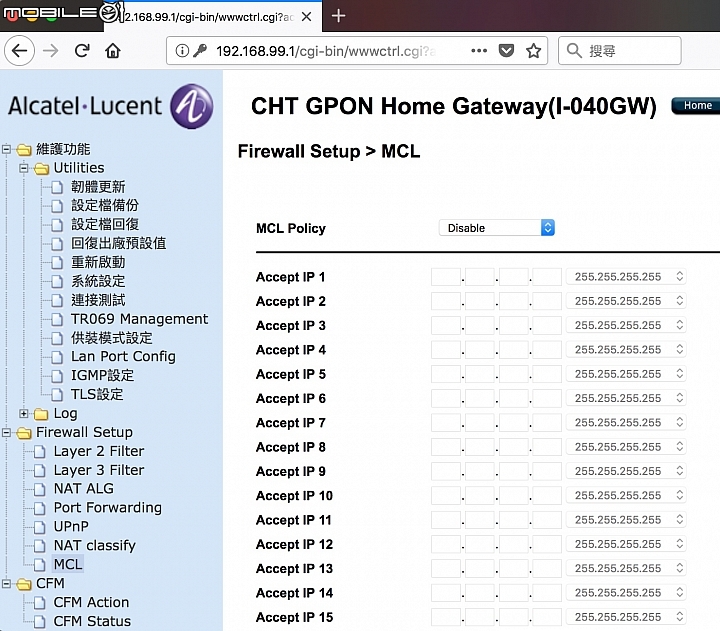Open the Accept IP 1 netmask dropdown
Viewport: 720px width, 631px height.
(x=626, y=276)
